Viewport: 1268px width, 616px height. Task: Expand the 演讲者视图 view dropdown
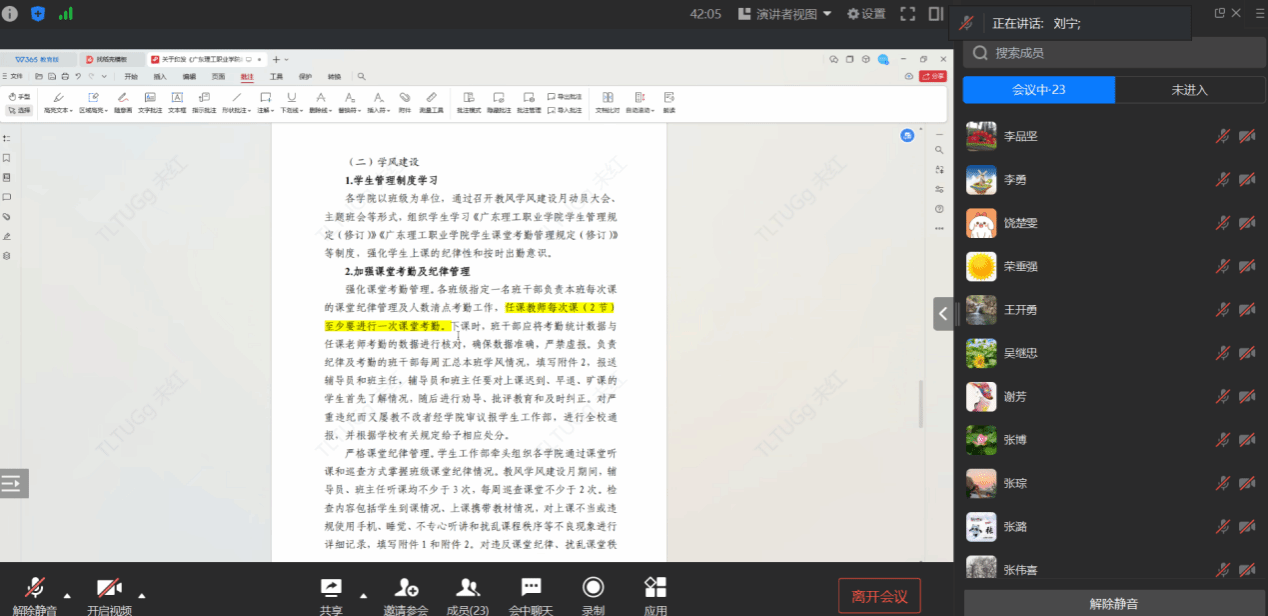tap(786, 14)
